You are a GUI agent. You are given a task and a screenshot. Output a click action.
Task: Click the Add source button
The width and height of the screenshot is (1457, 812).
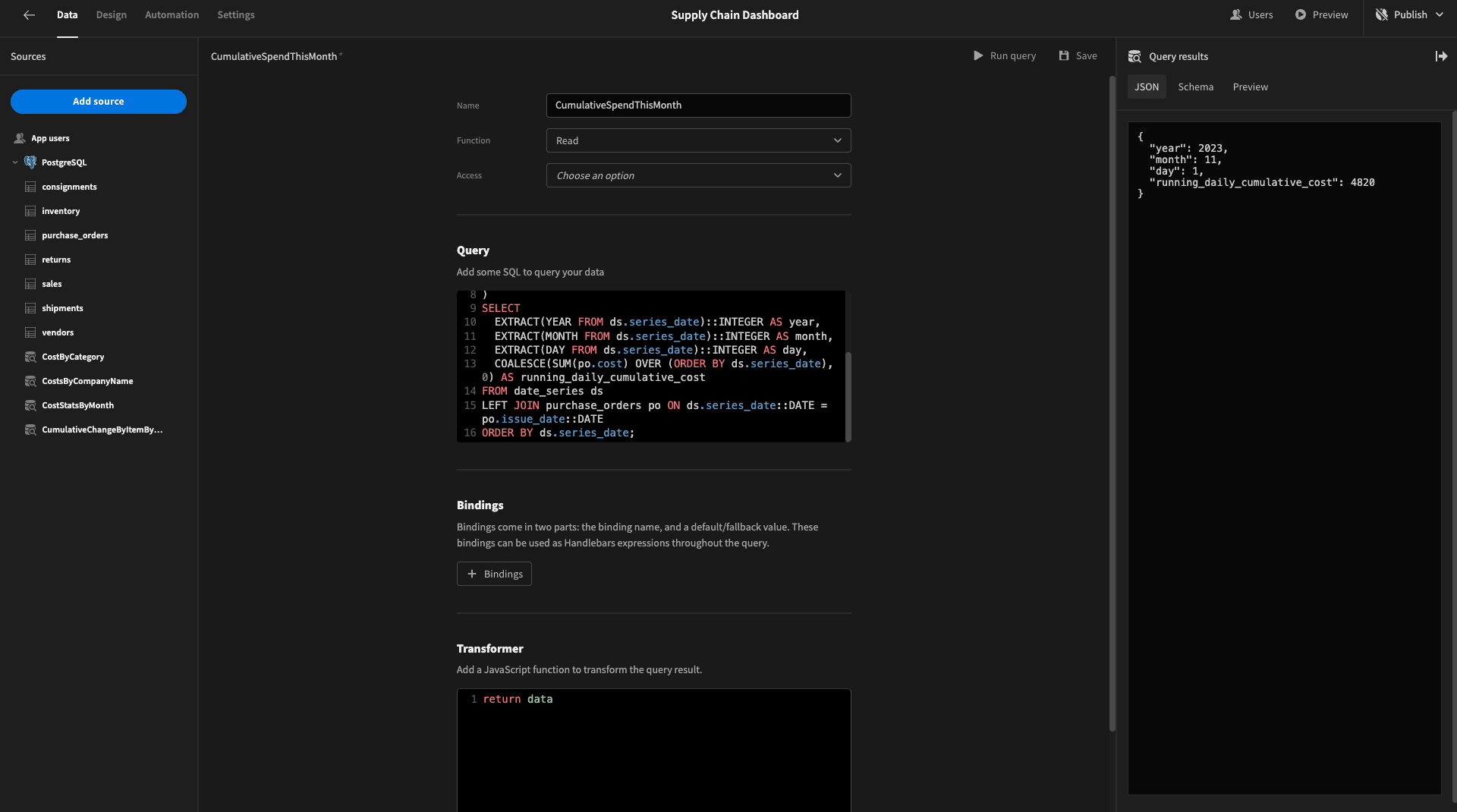(x=99, y=102)
